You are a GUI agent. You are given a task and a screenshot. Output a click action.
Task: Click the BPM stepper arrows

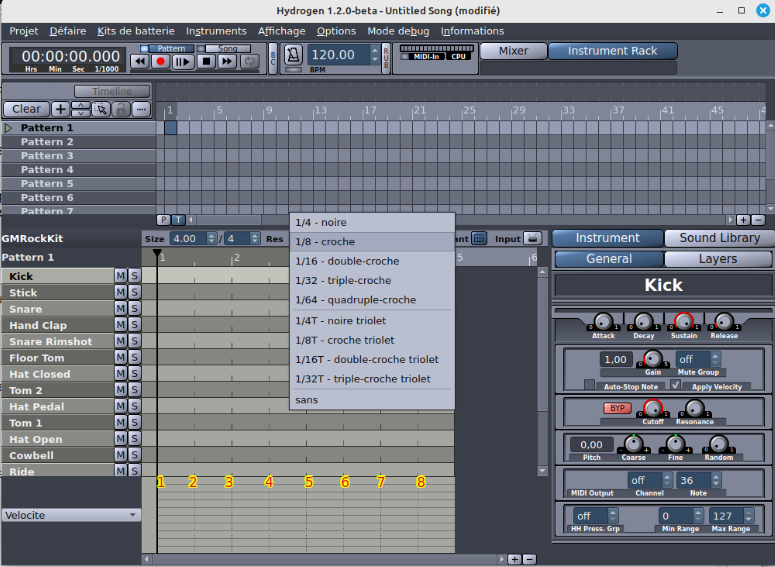click(375, 55)
